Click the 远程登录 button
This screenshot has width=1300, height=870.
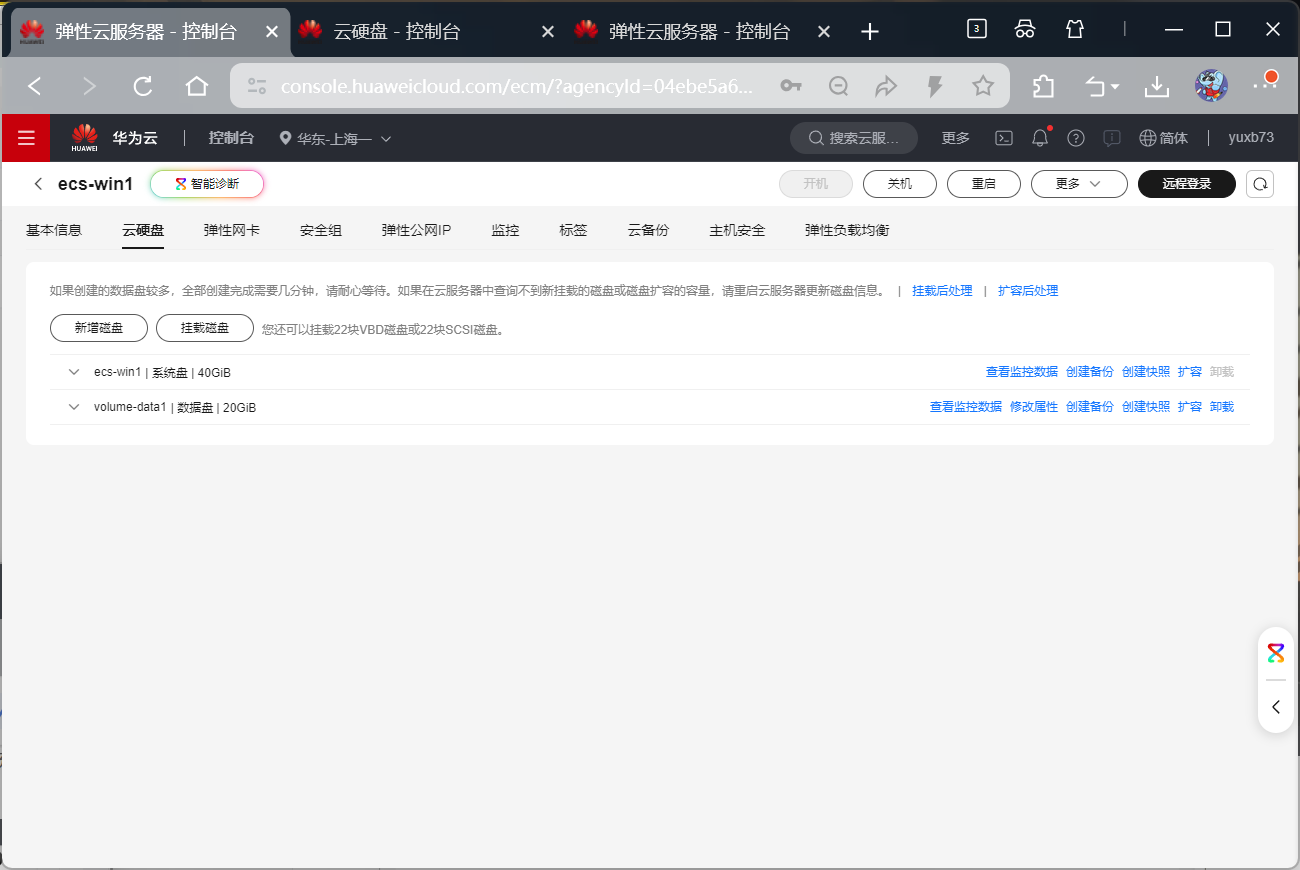1187,184
